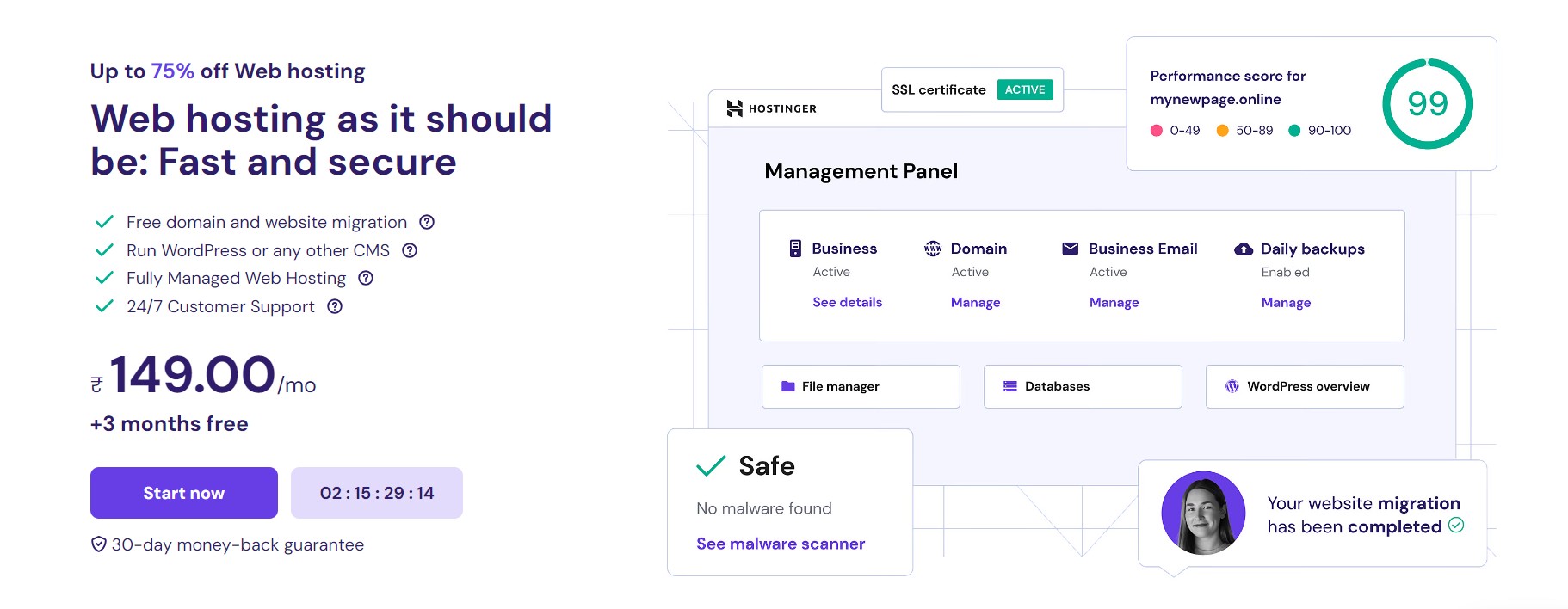Click the performance score 99 gauge

coord(1428,104)
